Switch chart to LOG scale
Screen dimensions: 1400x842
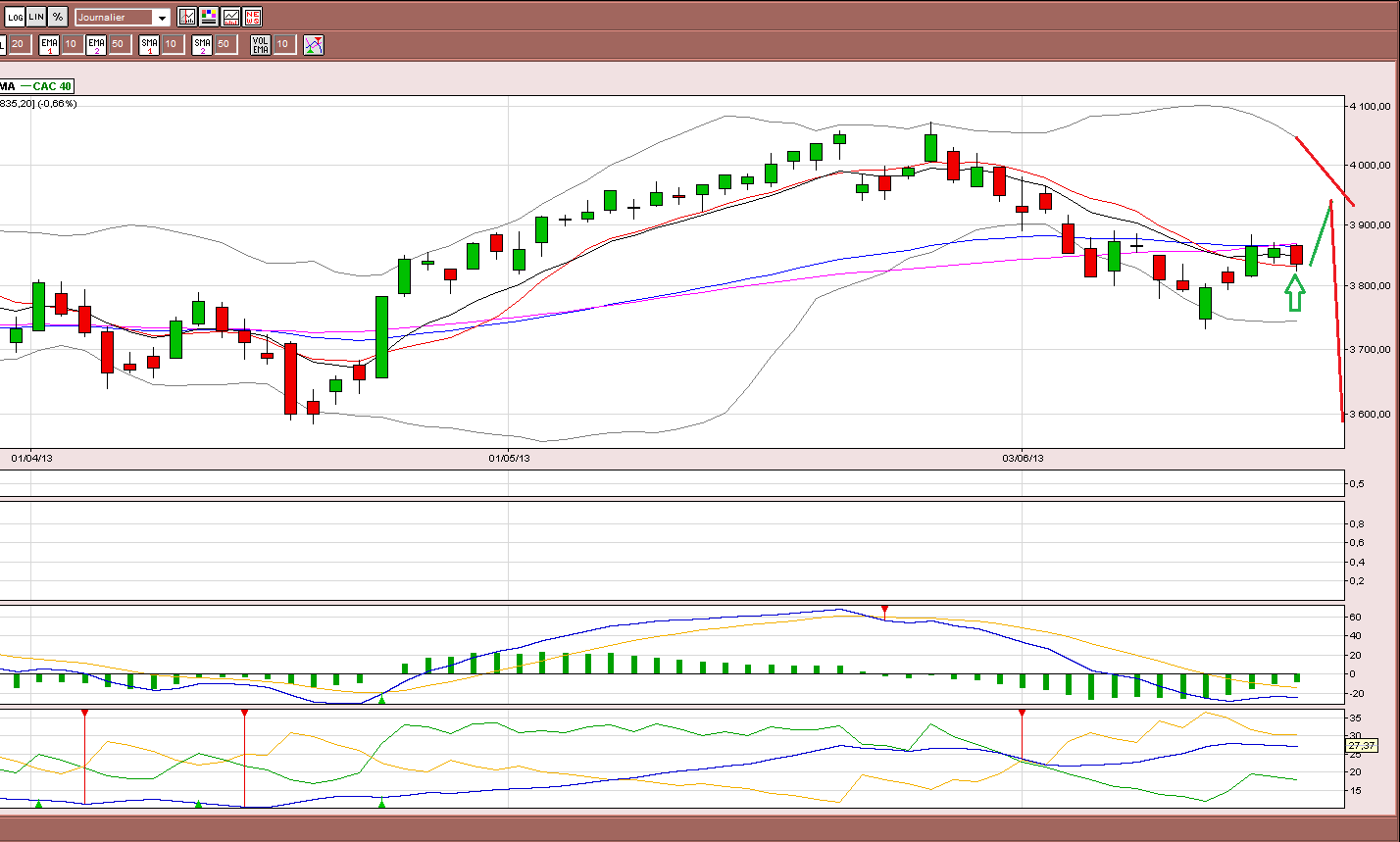(x=14, y=17)
